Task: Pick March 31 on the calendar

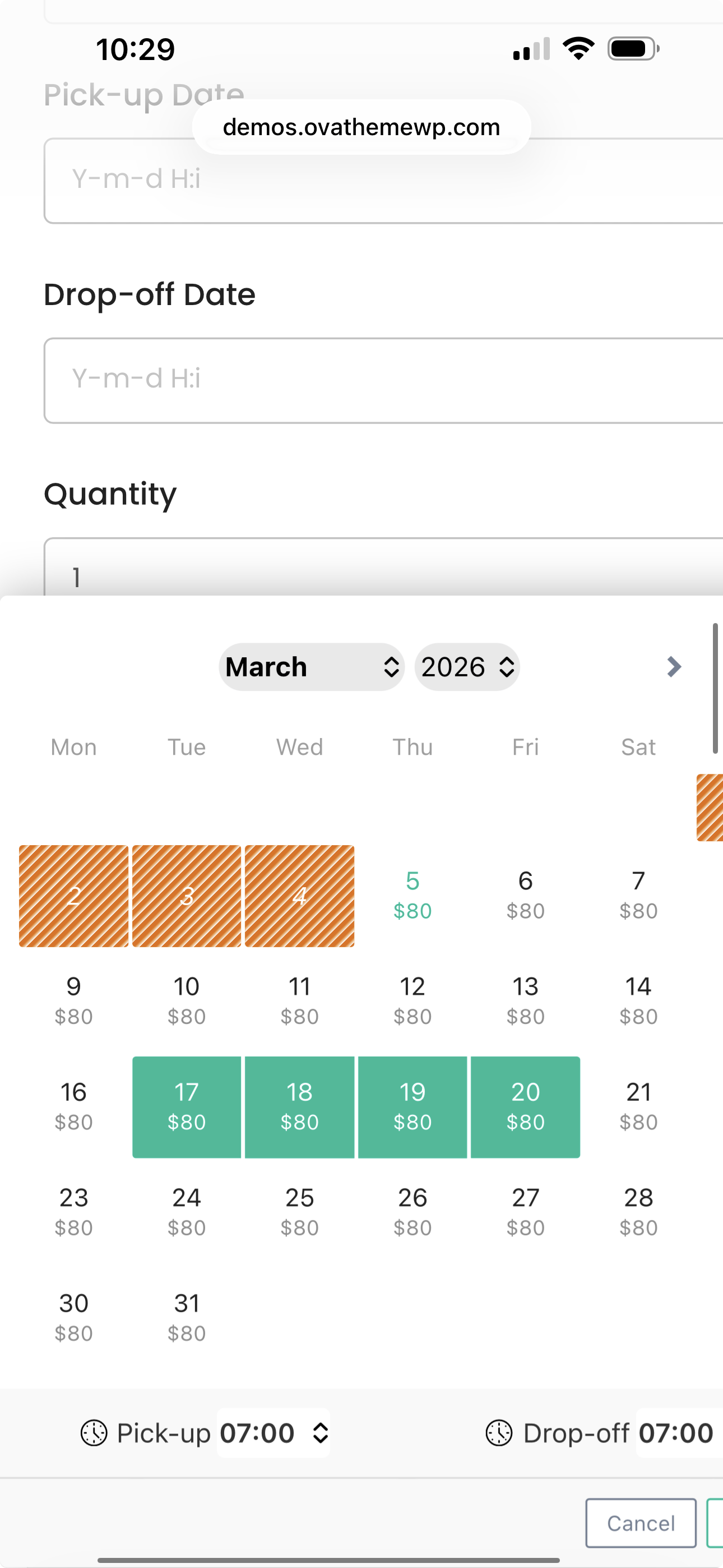Action: (186, 1317)
